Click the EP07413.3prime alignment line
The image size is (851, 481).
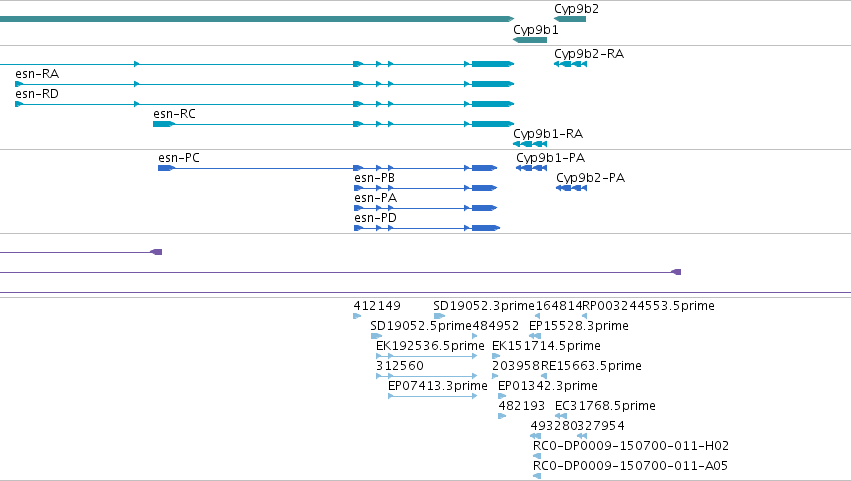coord(433,396)
